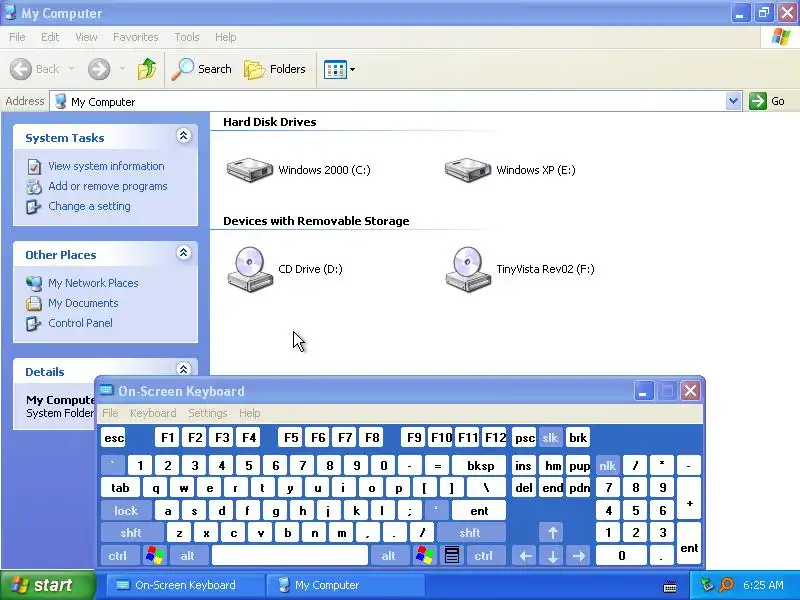This screenshot has width=800, height=600.
Task: Click the Start button on taskbar
Action: 47,585
